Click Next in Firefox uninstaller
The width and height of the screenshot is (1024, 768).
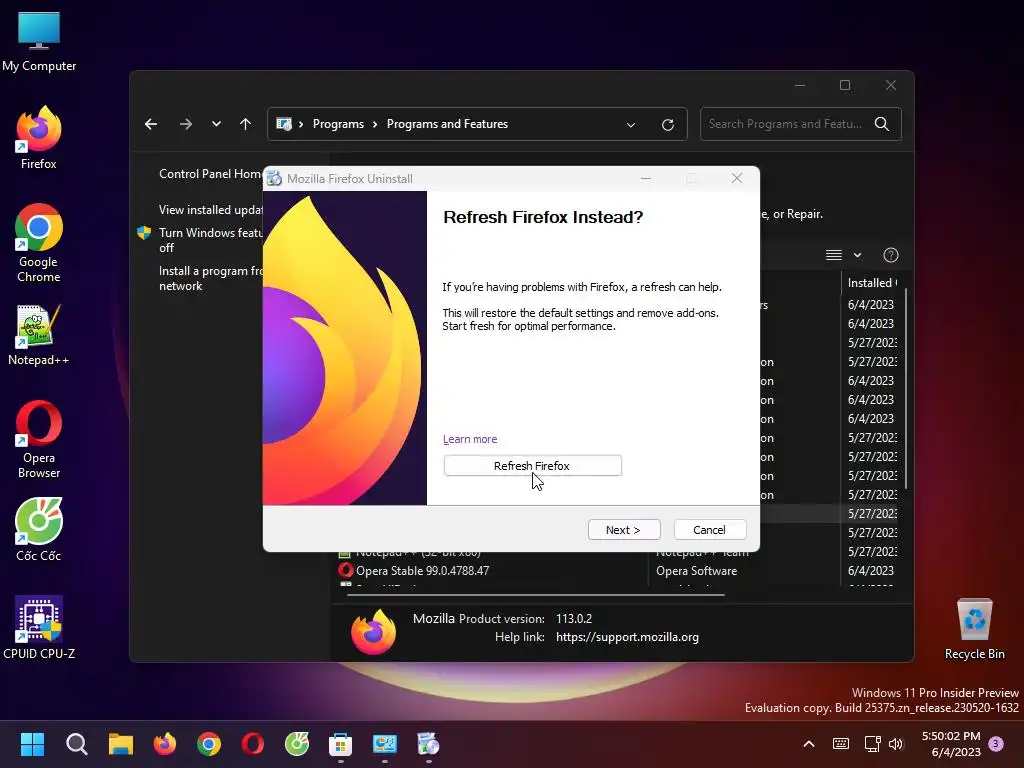click(x=624, y=530)
